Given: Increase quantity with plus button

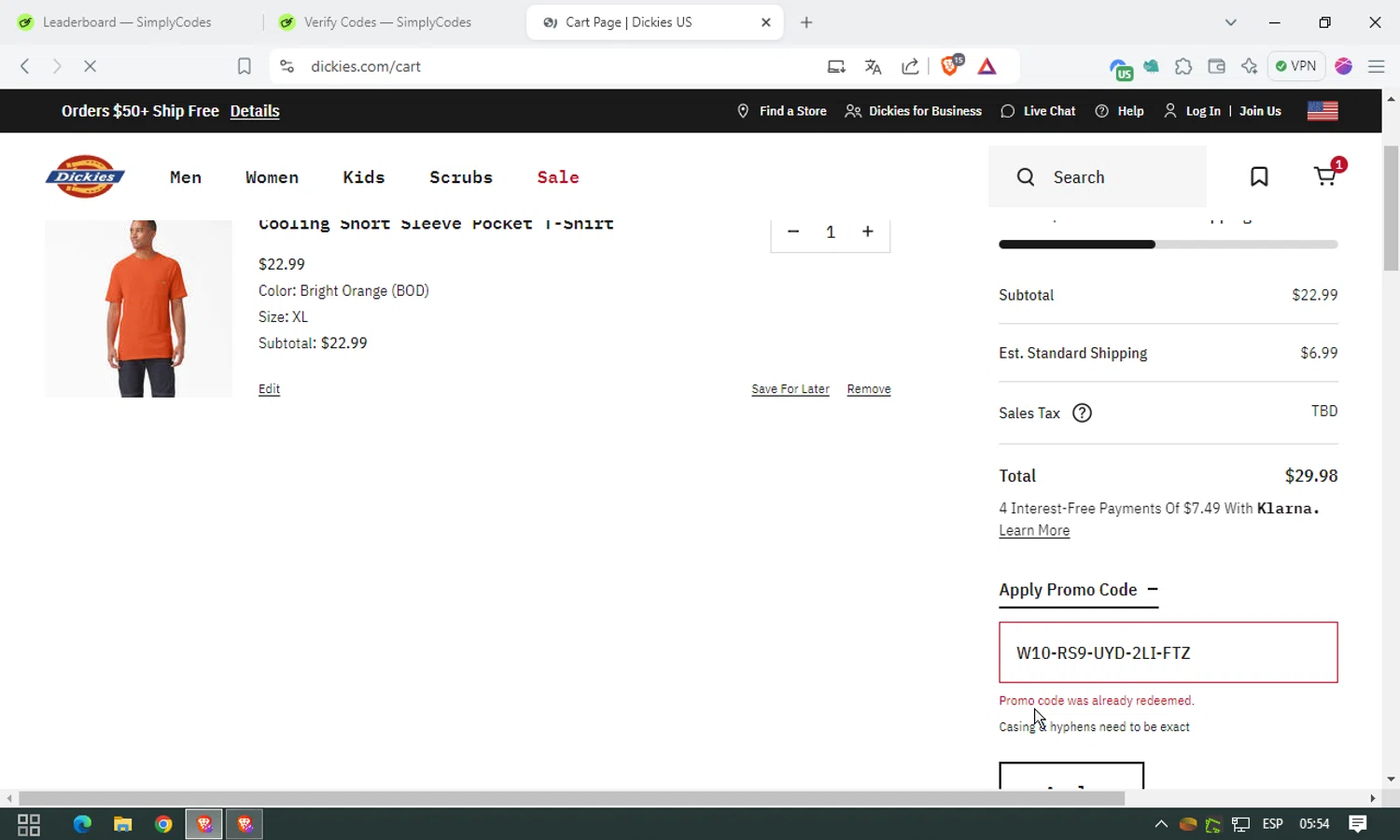Looking at the screenshot, I should coord(868,231).
